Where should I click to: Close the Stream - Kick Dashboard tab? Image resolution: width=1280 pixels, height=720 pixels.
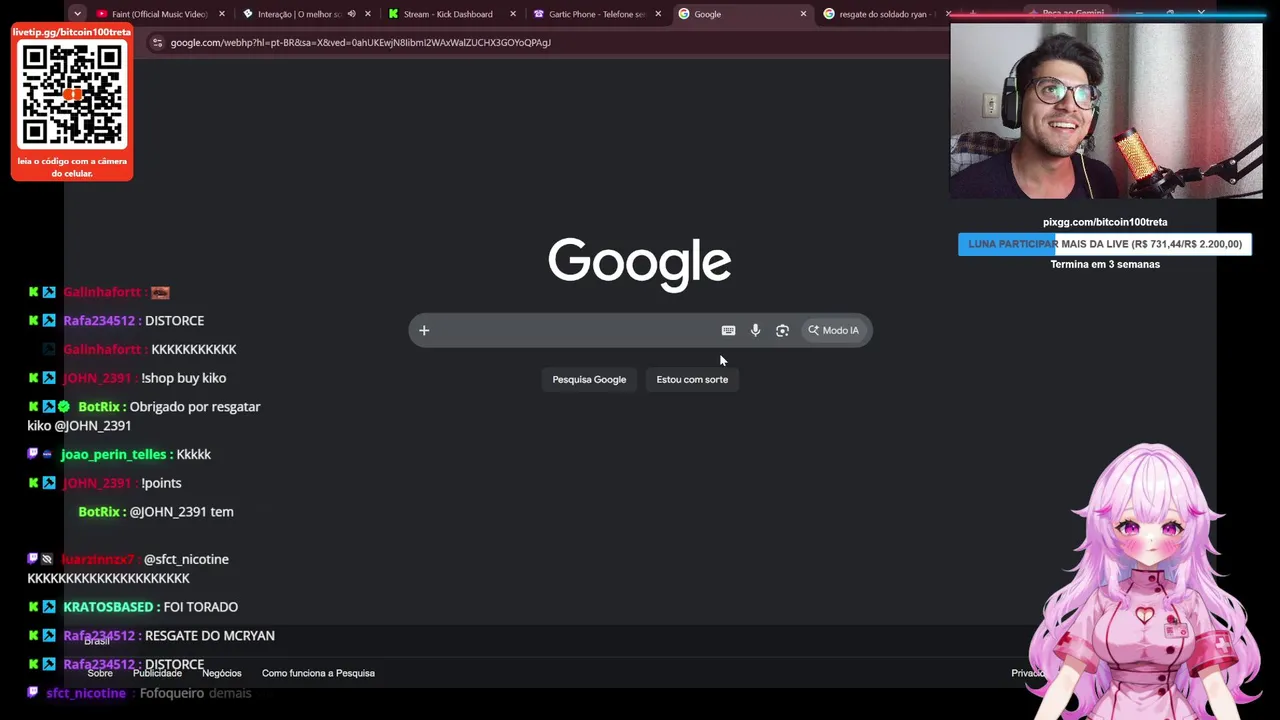click(513, 14)
